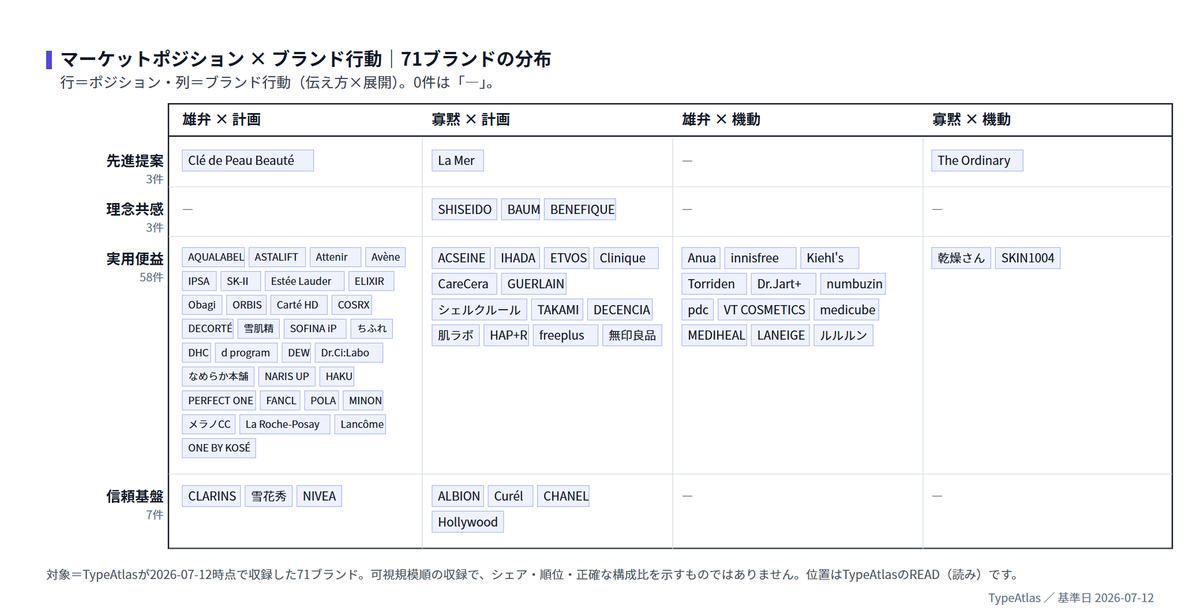Select the Dr.Jart+ chip

coord(781,283)
